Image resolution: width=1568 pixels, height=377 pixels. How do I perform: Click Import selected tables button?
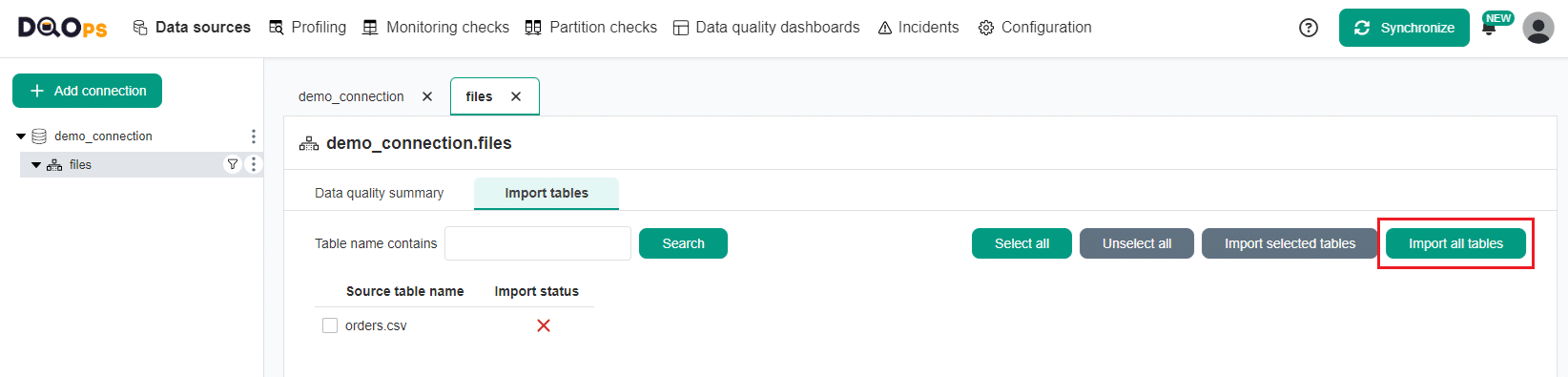click(1289, 243)
